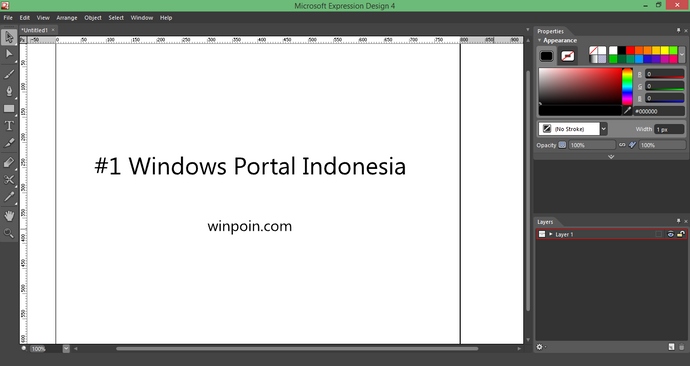The height and width of the screenshot is (366, 690).
Task: Select the Text tool
Action: coord(9,126)
